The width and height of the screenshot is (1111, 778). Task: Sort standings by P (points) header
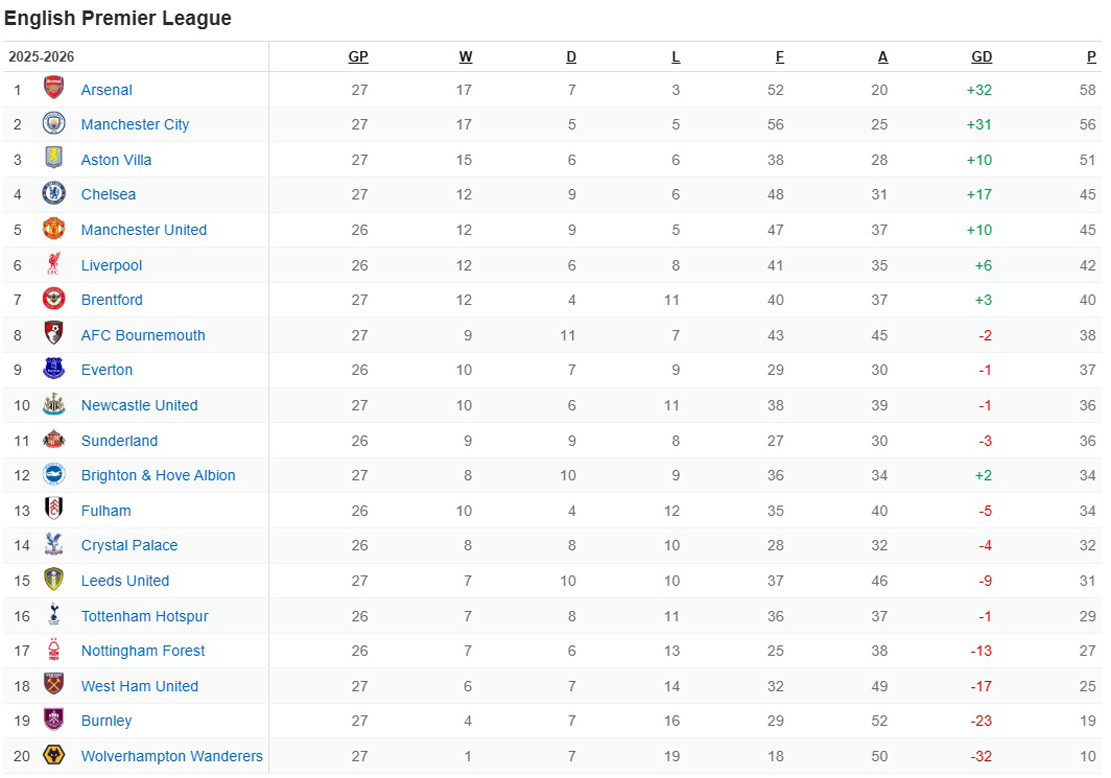[1091, 57]
